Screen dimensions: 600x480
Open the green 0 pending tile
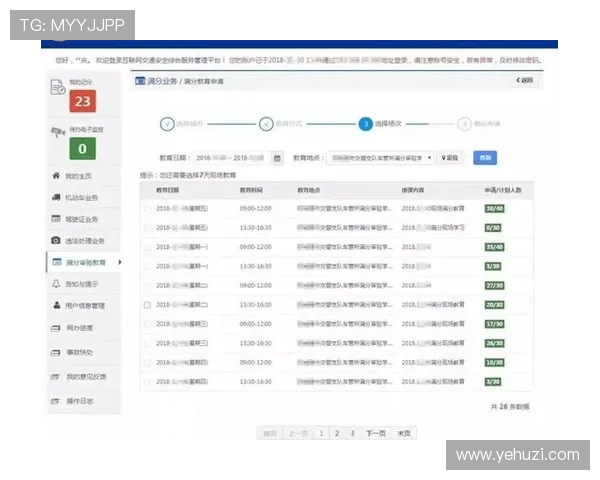click(x=83, y=149)
